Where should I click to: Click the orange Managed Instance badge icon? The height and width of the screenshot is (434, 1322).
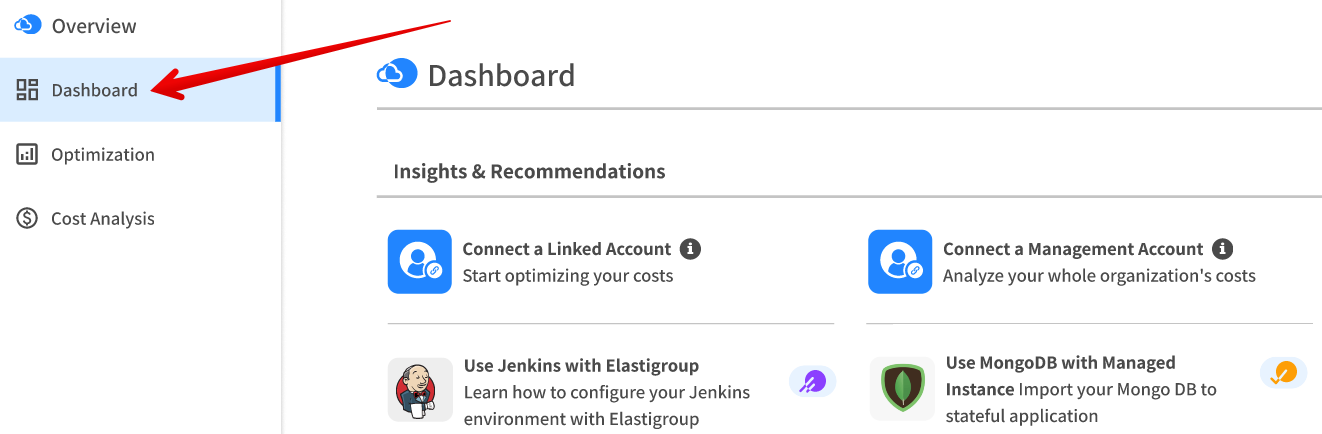[1283, 373]
